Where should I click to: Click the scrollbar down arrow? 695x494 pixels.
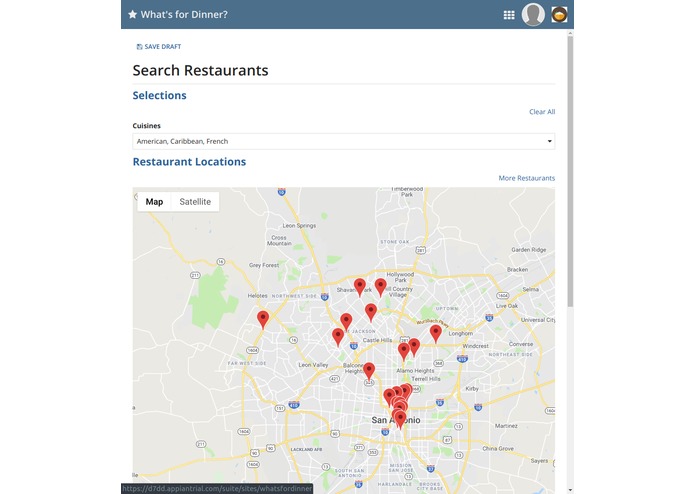(570, 490)
